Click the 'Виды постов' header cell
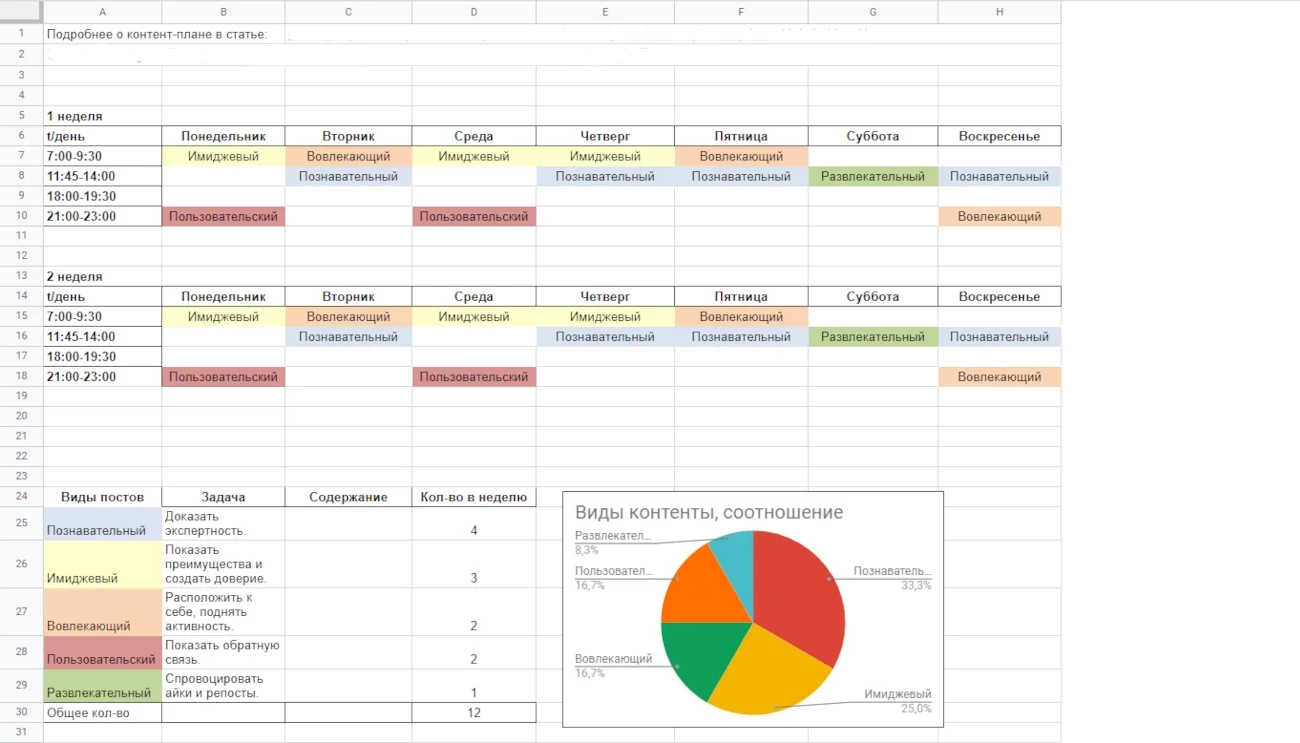This screenshot has width=1300, height=743. coord(102,497)
